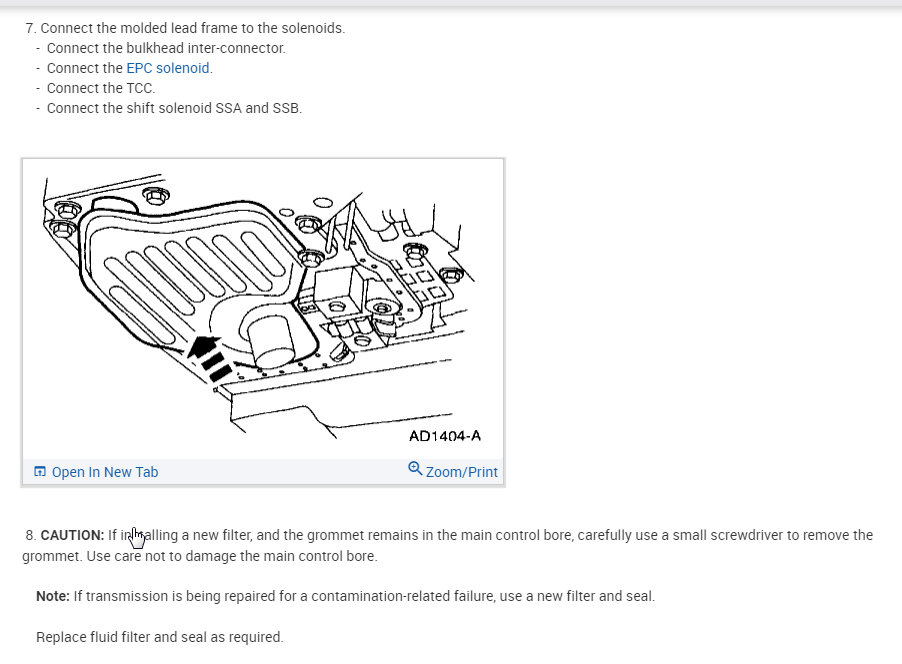This screenshot has height=664, width=902.
Task: Open In New Tab link text
Action: pyautogui.click(x=105, y=472)
